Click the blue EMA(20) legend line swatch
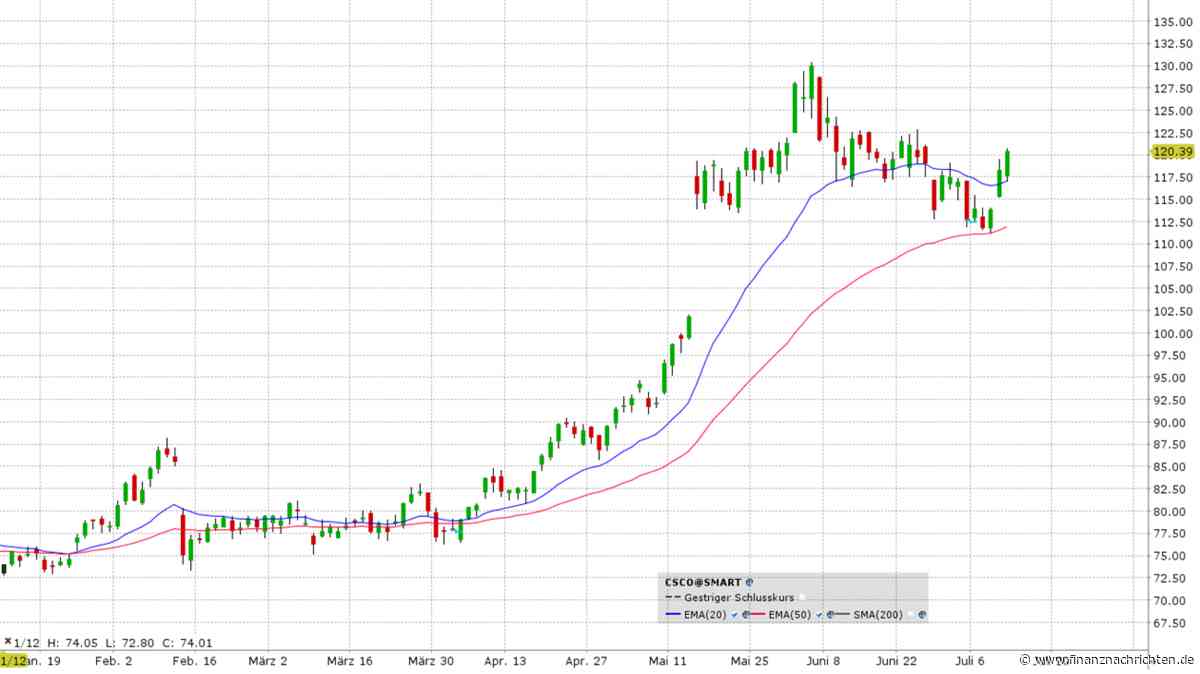Screen dimensions: 1200x674 pos(673,614)
